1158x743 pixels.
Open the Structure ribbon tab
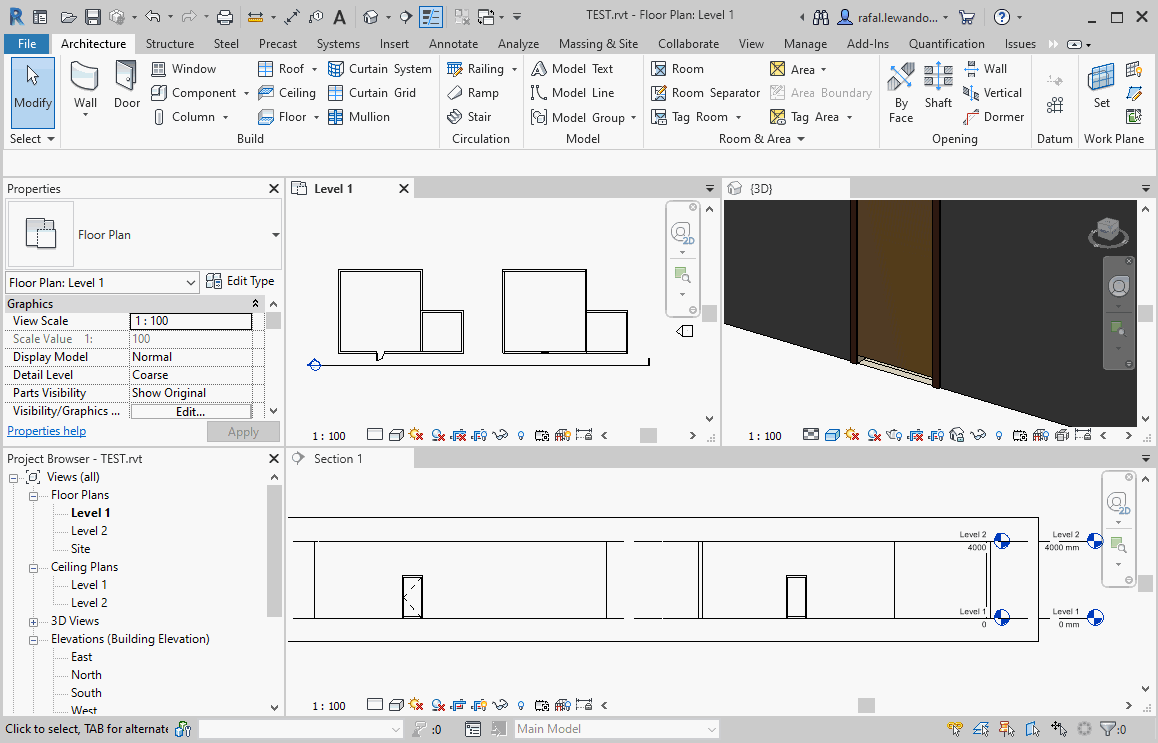click(x=170, y=44)
